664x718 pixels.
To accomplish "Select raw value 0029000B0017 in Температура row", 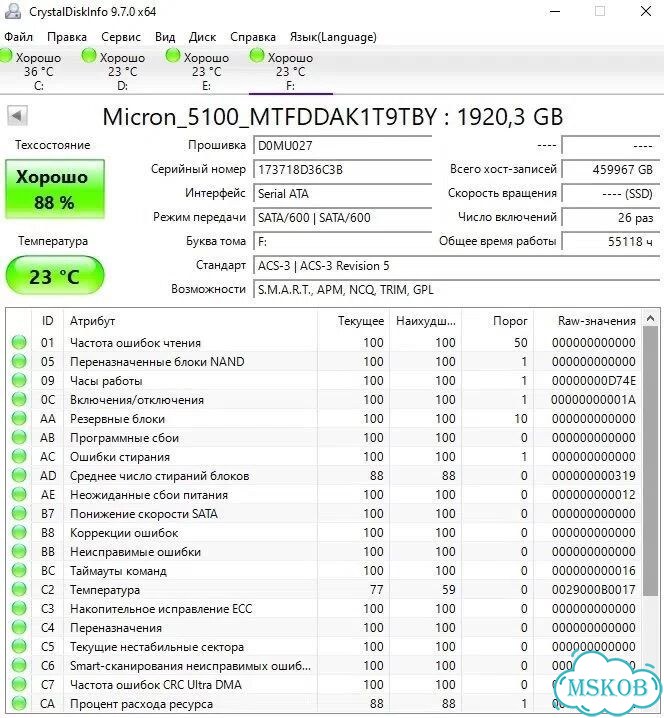I will pyautogui.click(x=593, y=590).
